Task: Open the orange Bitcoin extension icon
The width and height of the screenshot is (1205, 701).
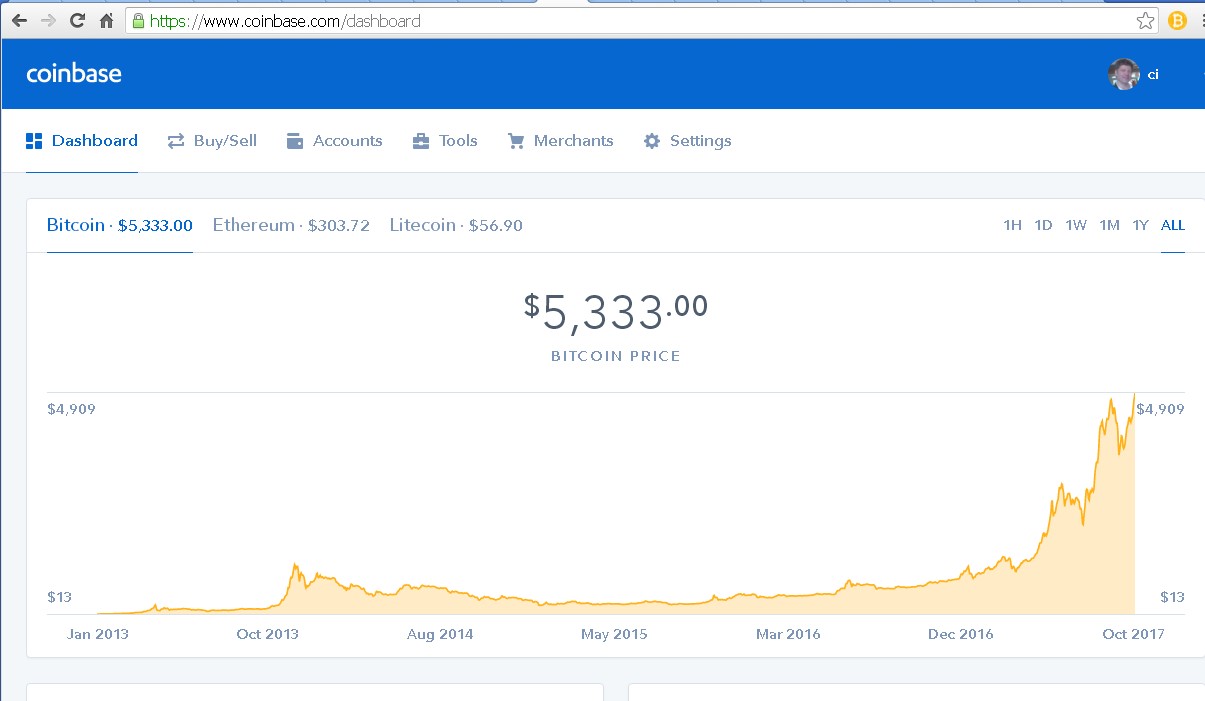Action: tap(1178, 20)
